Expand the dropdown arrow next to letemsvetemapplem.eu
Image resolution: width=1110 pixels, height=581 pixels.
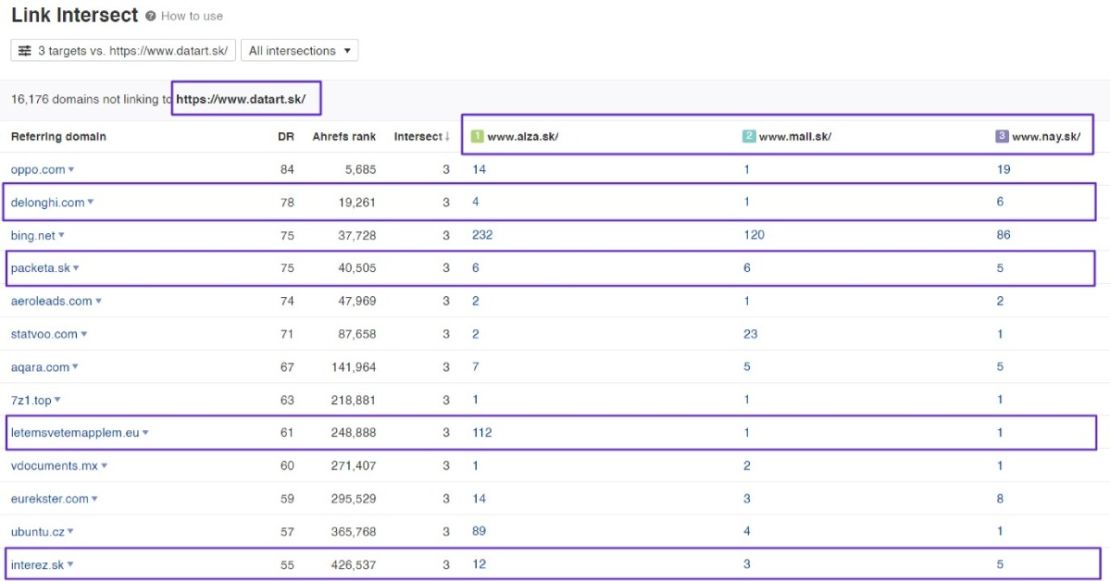click(145, 432)
